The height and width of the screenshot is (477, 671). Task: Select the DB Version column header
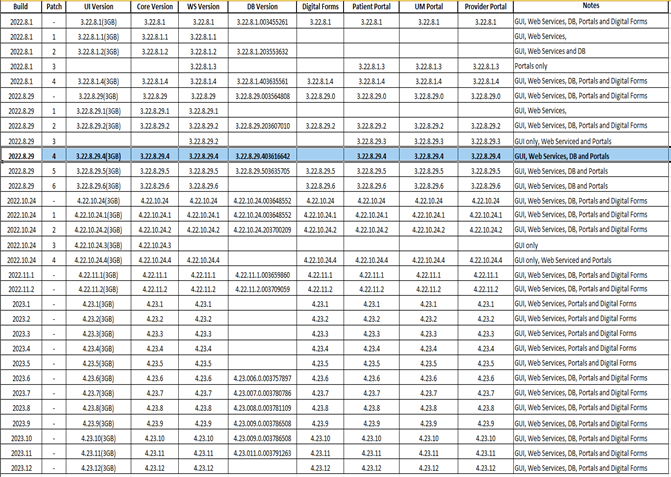262,6
